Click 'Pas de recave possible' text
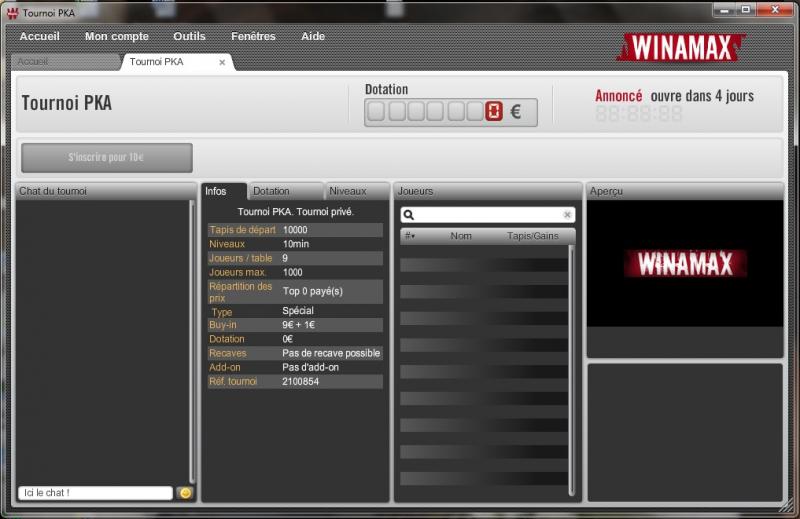 pyautogui.click(x=331, y=353)
